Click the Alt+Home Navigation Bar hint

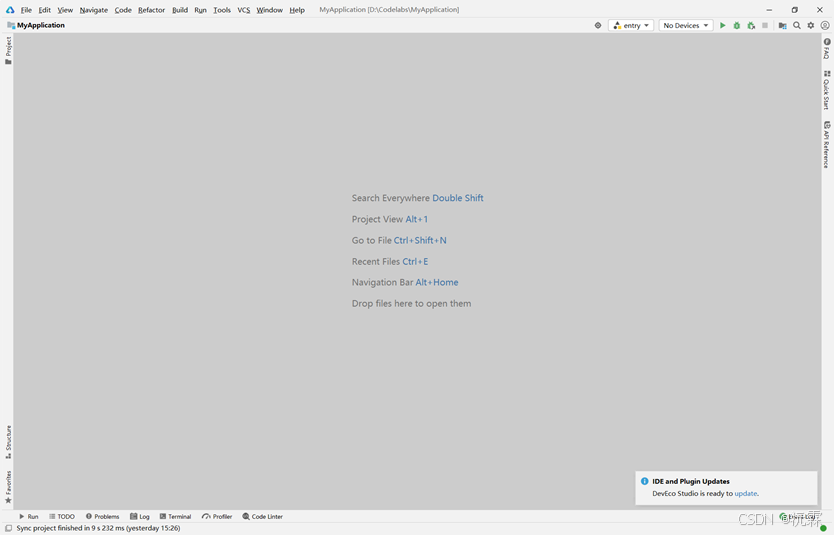437,282
